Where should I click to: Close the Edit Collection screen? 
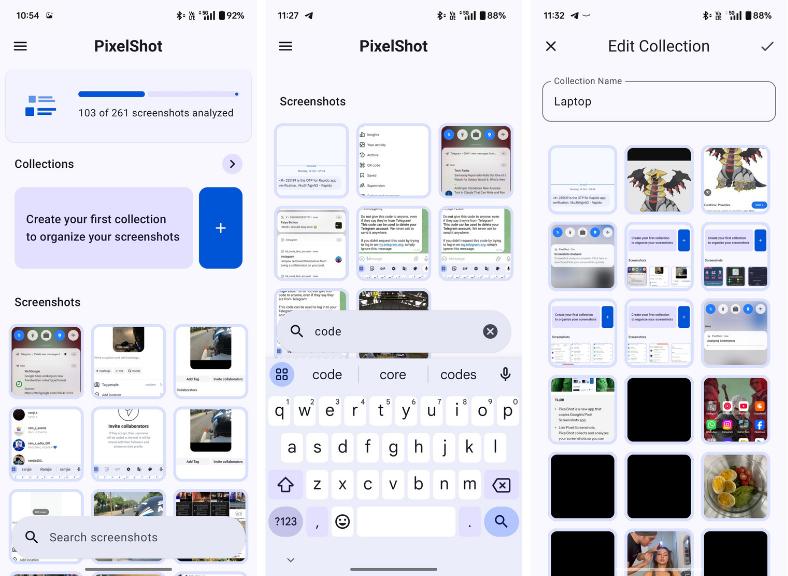point(551,46)
